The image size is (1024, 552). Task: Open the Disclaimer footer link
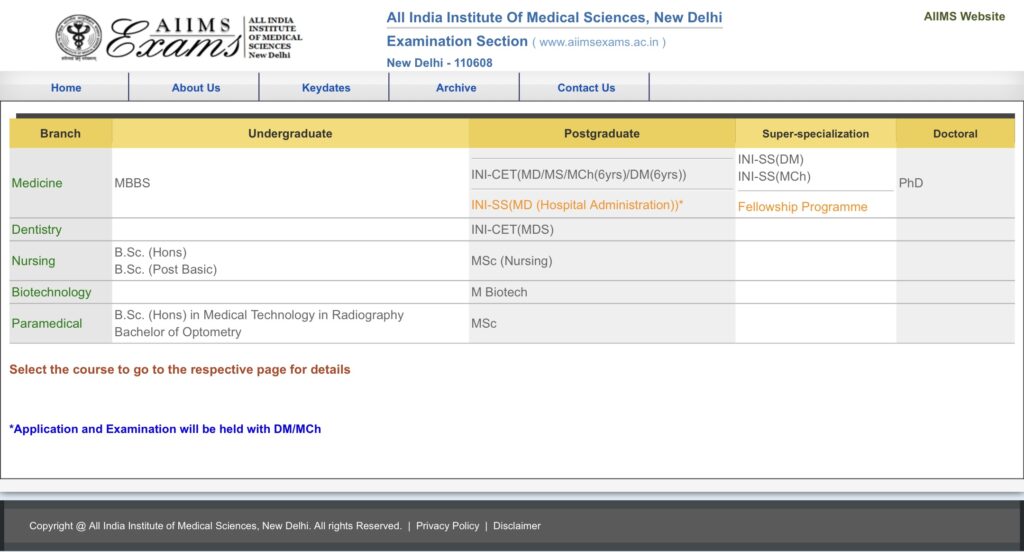pyautogui.click(x=517, y=526)
